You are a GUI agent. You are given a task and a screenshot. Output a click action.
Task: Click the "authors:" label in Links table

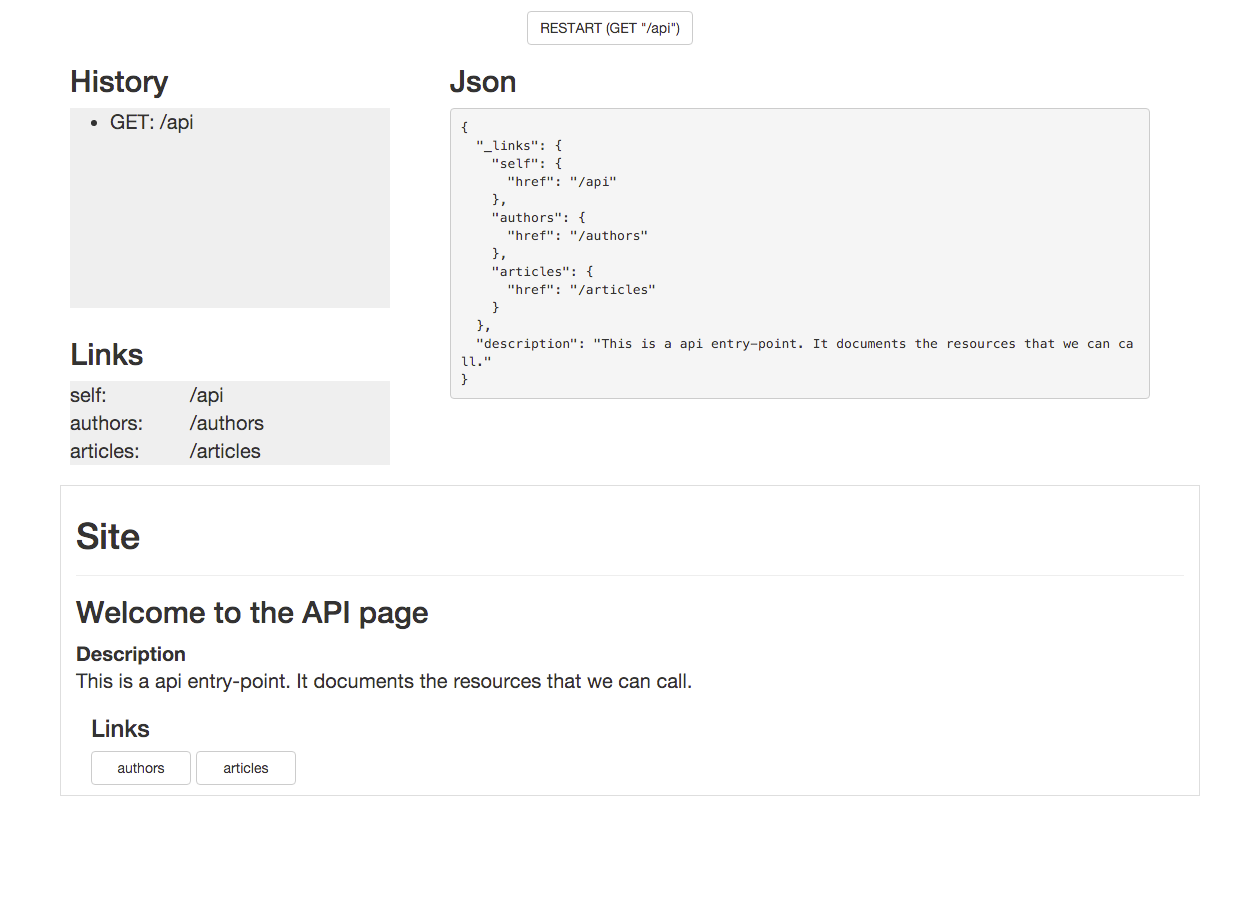106,423
